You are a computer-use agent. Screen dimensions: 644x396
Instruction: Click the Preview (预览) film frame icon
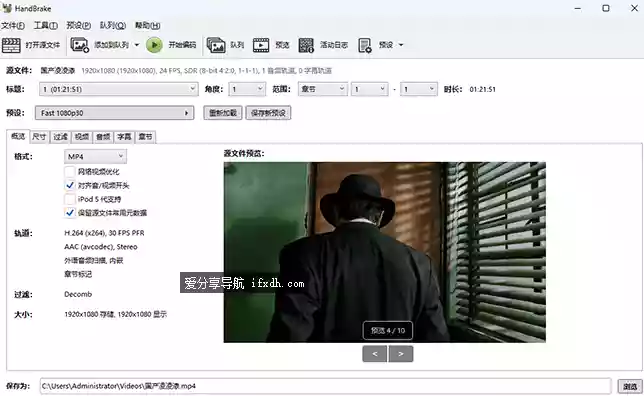click(x=261, y=45)
